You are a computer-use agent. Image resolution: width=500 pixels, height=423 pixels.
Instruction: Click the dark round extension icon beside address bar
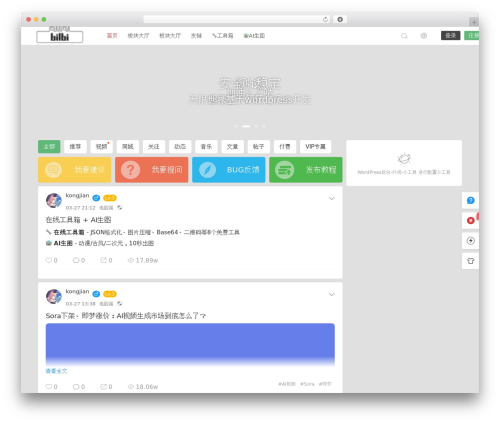point(340,19)
